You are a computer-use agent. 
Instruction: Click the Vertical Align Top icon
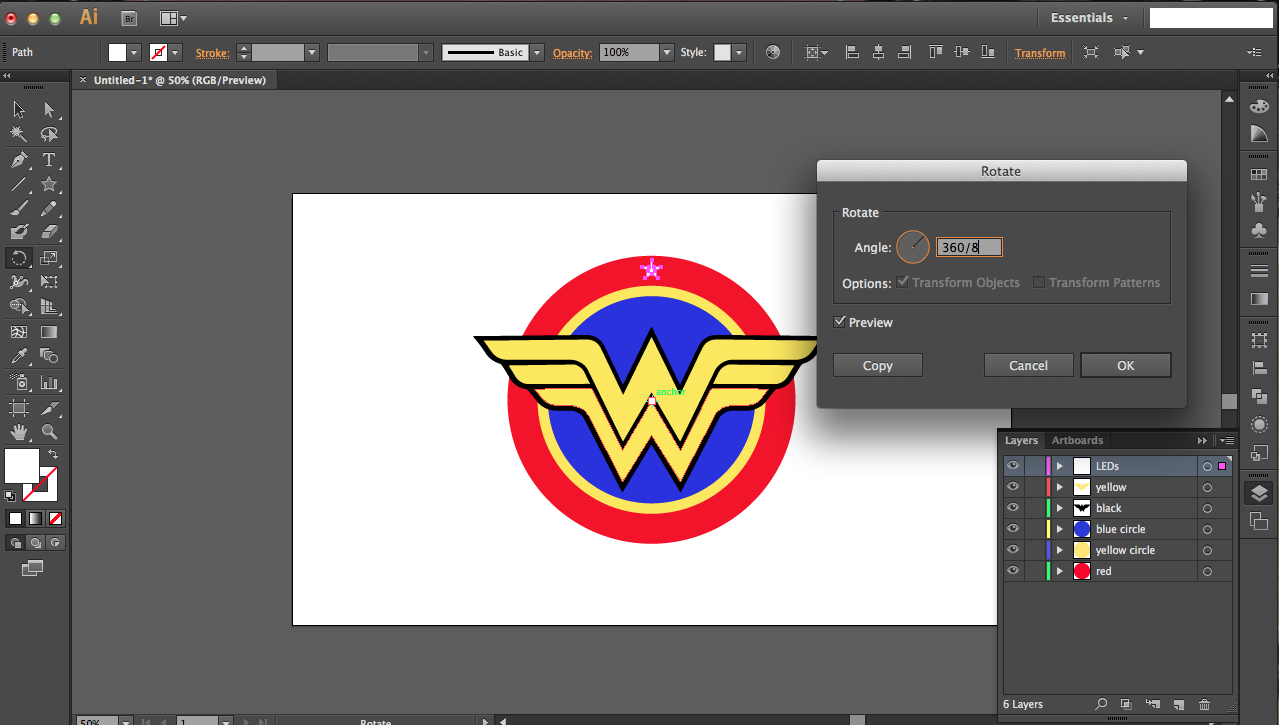click(935, 53)
